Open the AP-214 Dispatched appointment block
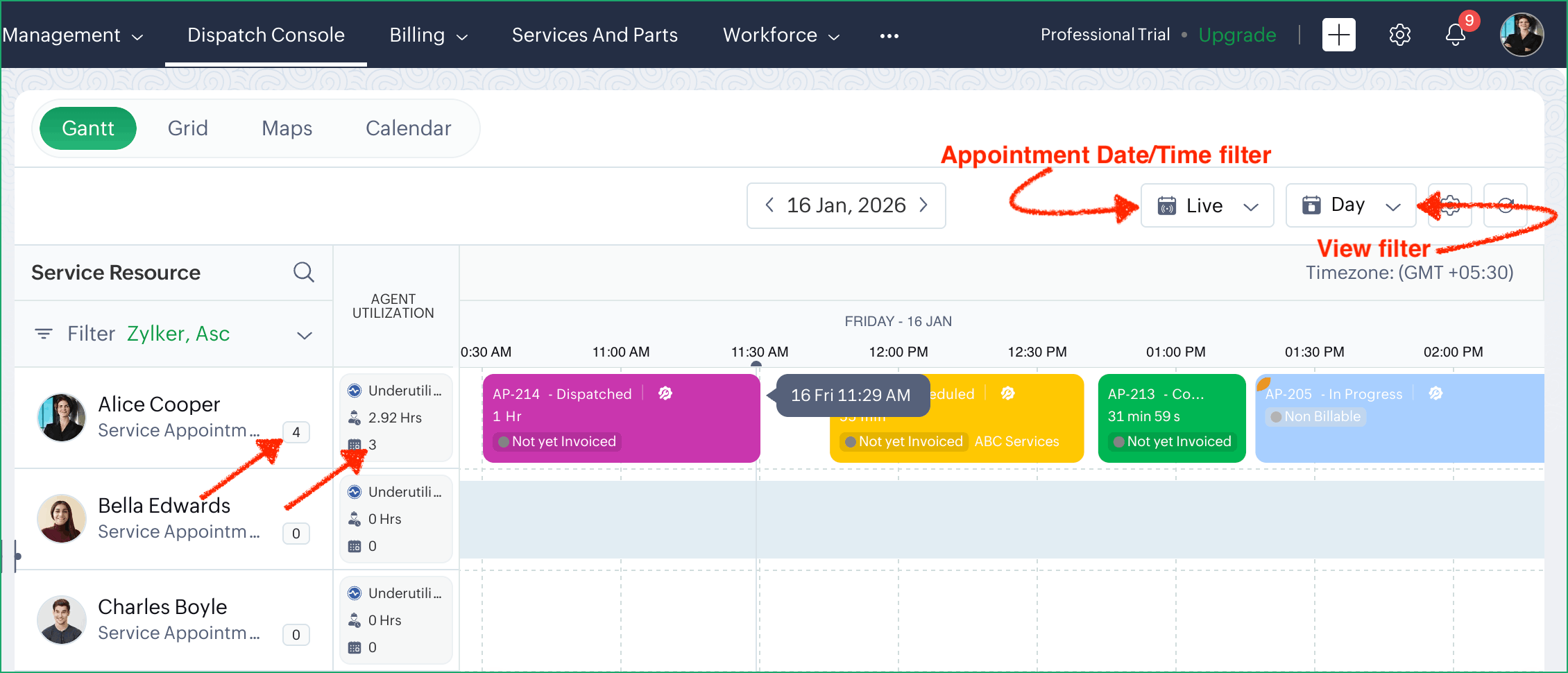Screen dimensions: 1568x673 point(621,418)
